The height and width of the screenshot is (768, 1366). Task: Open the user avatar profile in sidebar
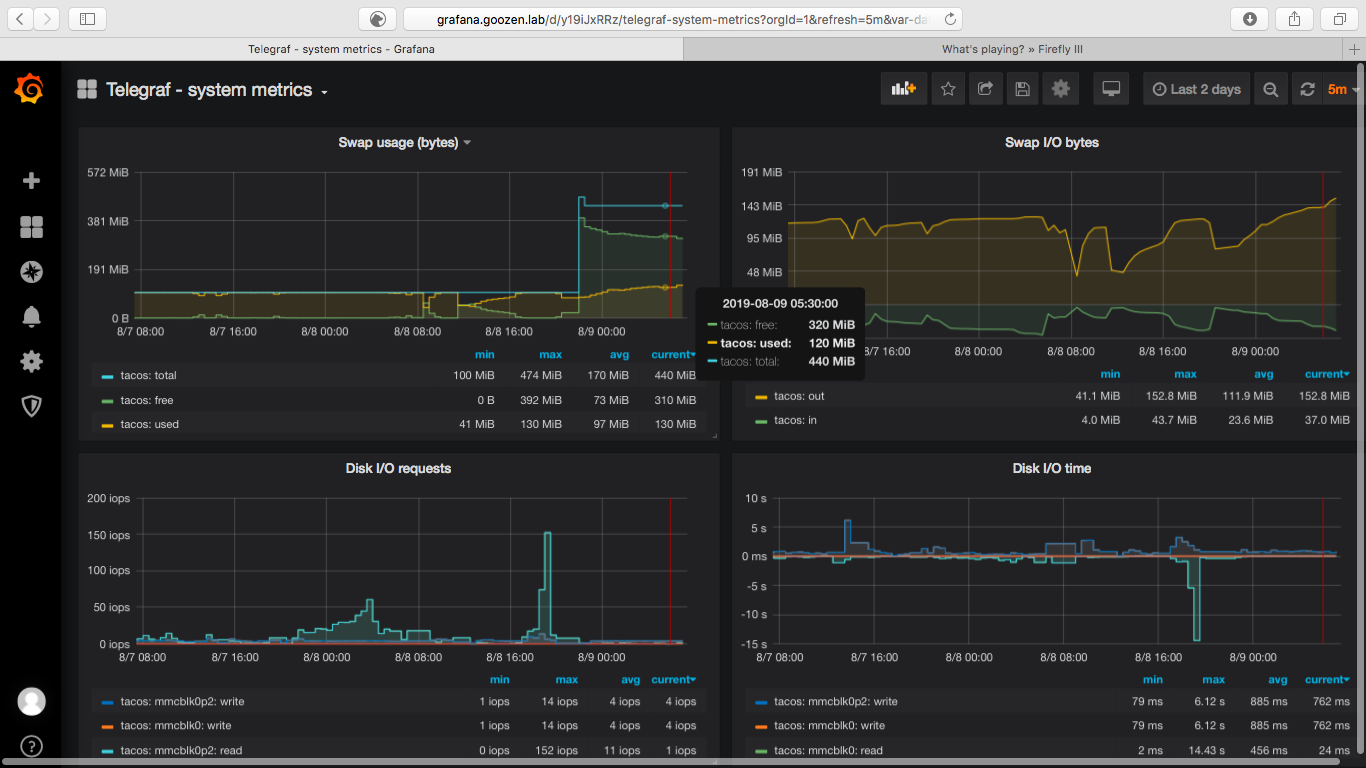point(31,701)
